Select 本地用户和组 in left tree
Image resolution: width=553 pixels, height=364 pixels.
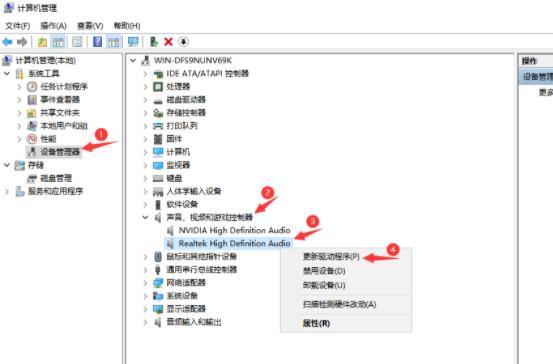64,126
